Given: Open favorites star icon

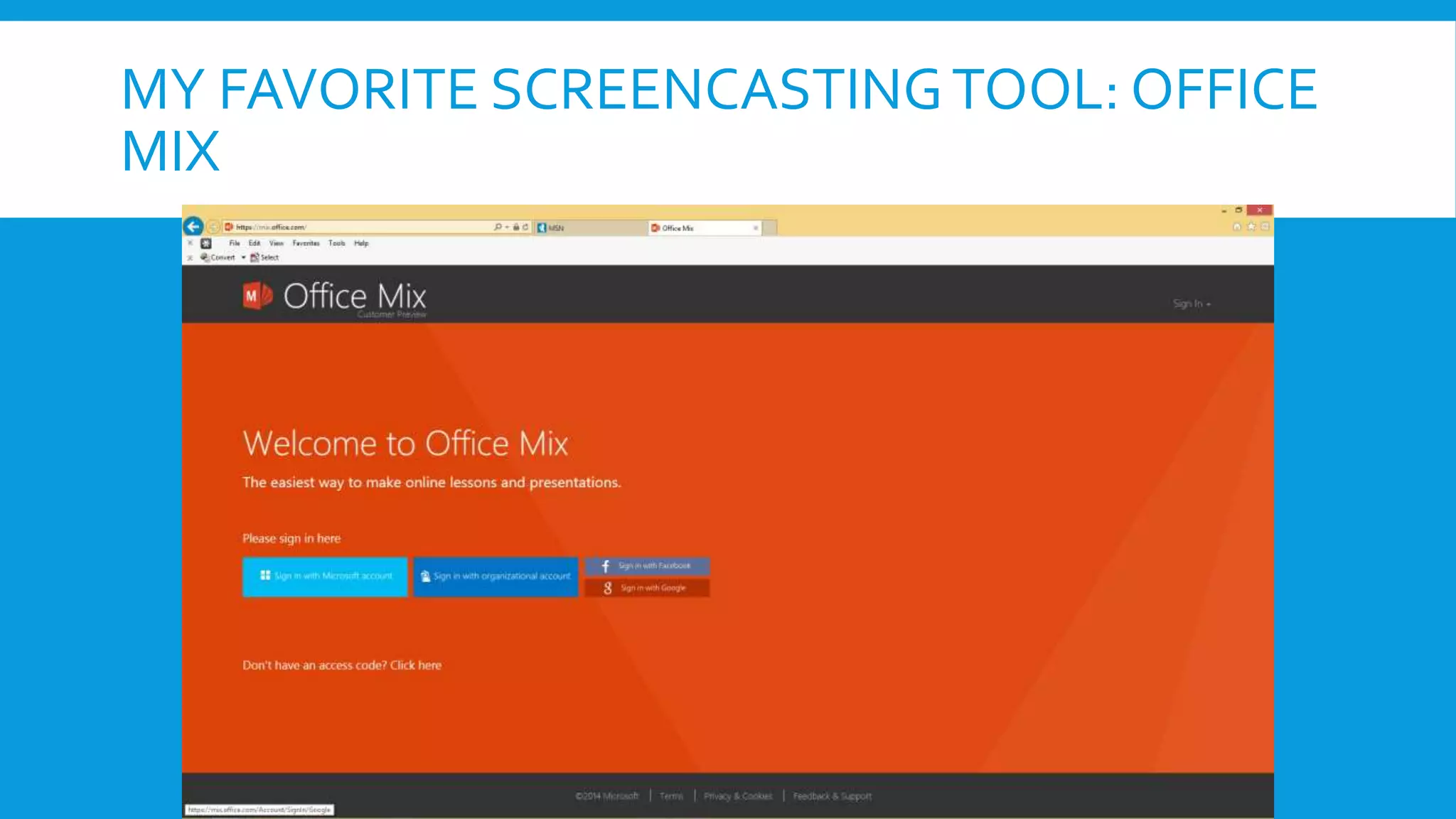Looking at the screenshot, I should point(1251,227).
